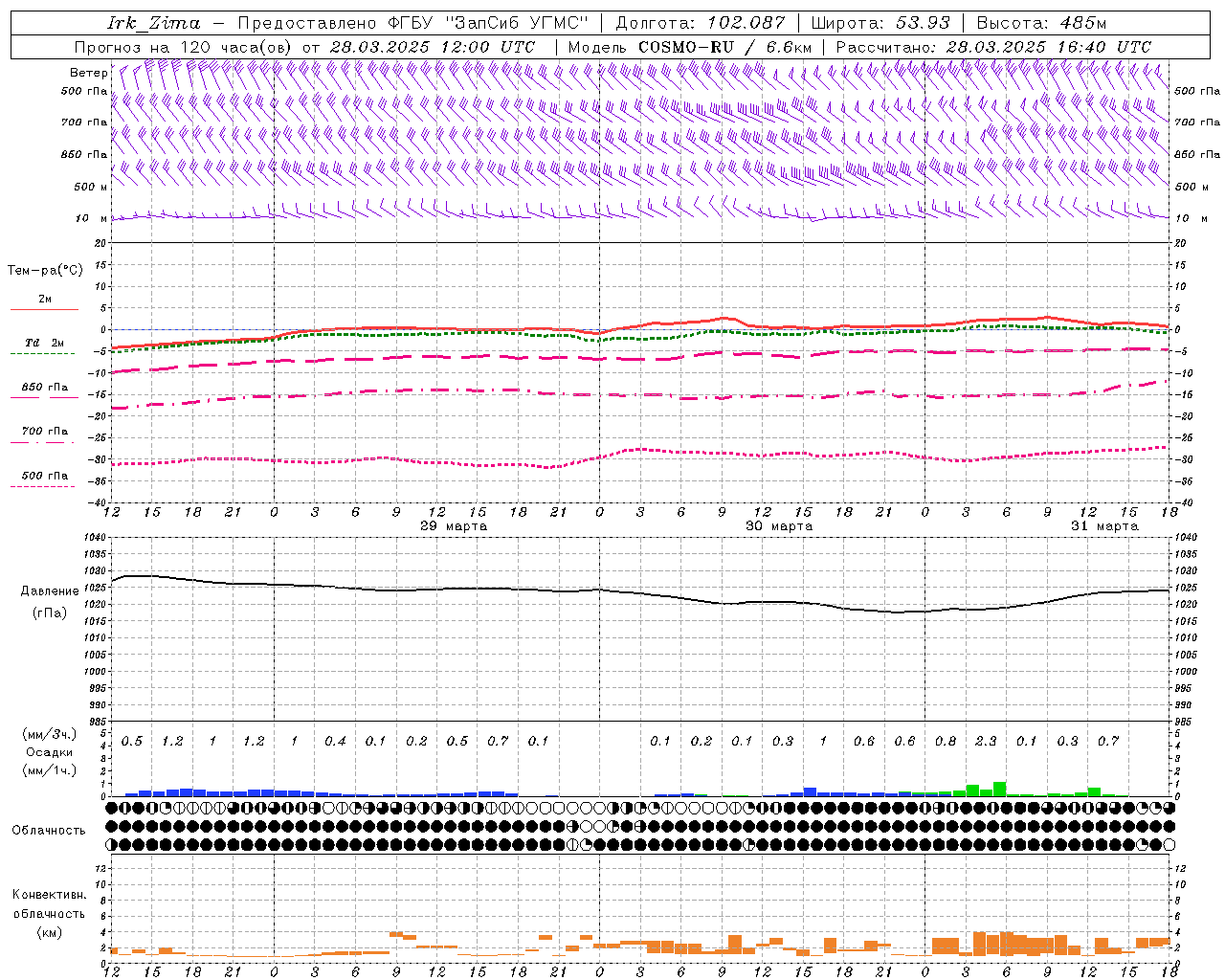This screenshot has height=980, width=1225.
Task: Select the provider text "ЗапСиб УГМС"
Action: coord(517,23)
